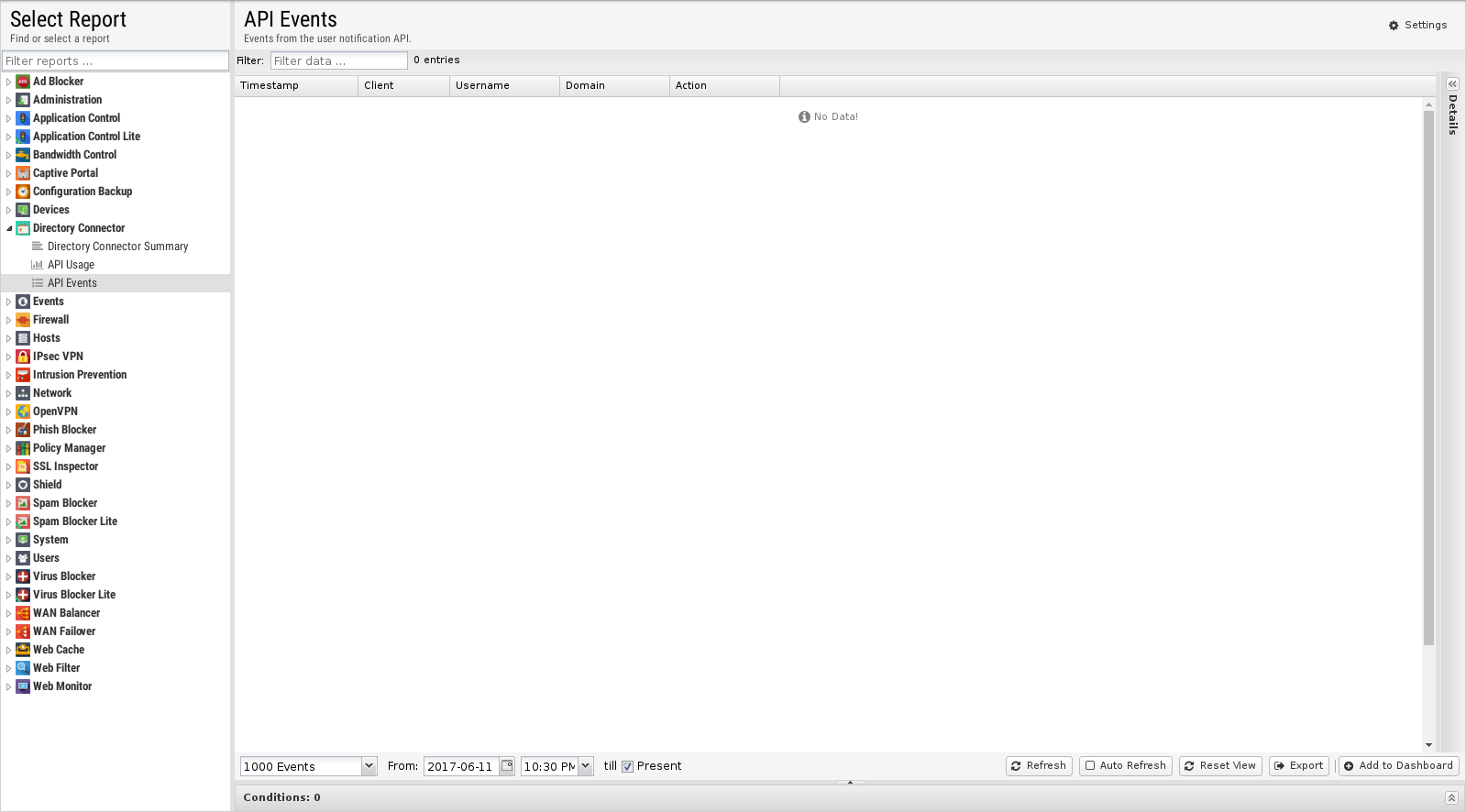Screen dimensions: 1466x812
Task: Click the Bandwidth Control icon
Action: point(23,155)
